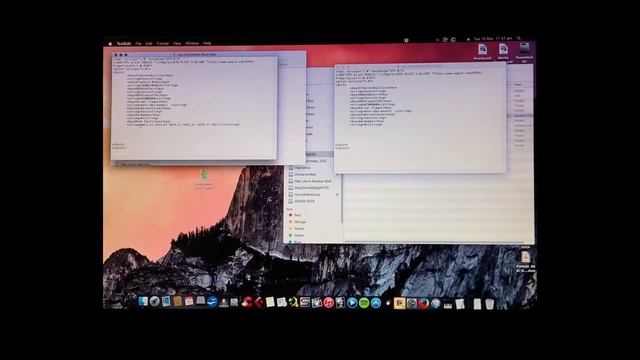Select the hard drive icon at the desktop's top right
This screenshot has width=640, height=360.
point(524,49)
